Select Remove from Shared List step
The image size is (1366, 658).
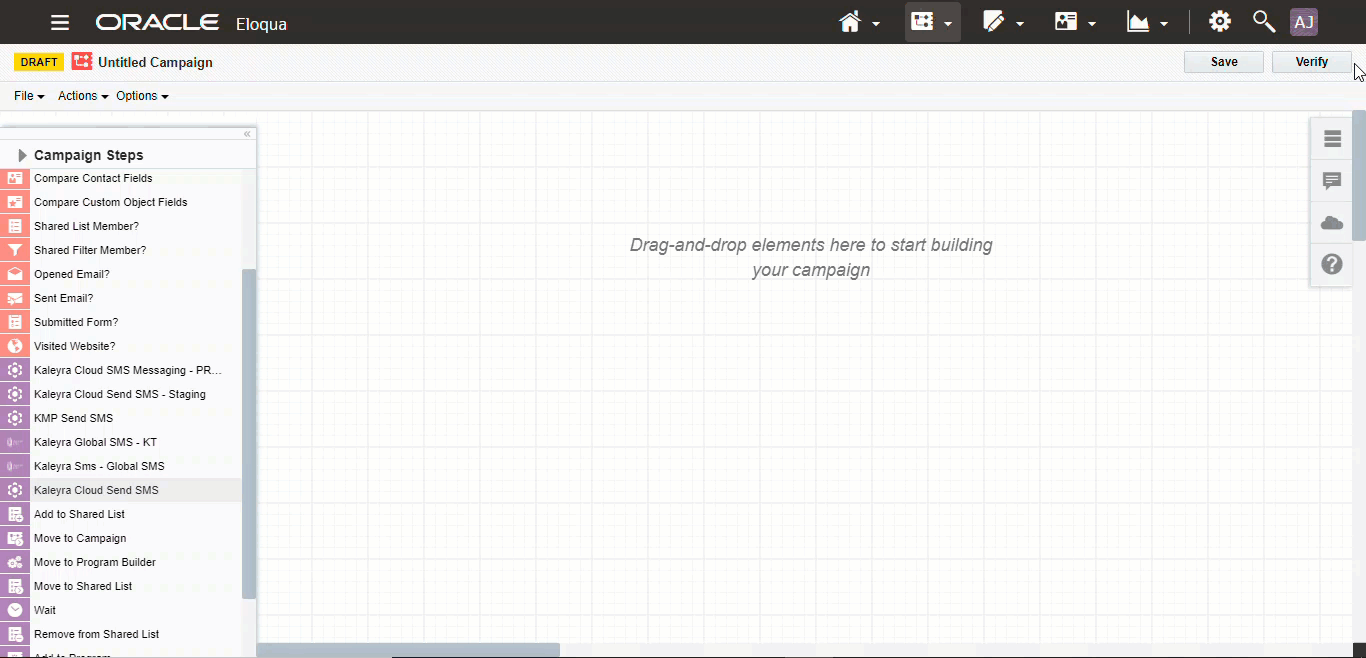pos(120,634)
